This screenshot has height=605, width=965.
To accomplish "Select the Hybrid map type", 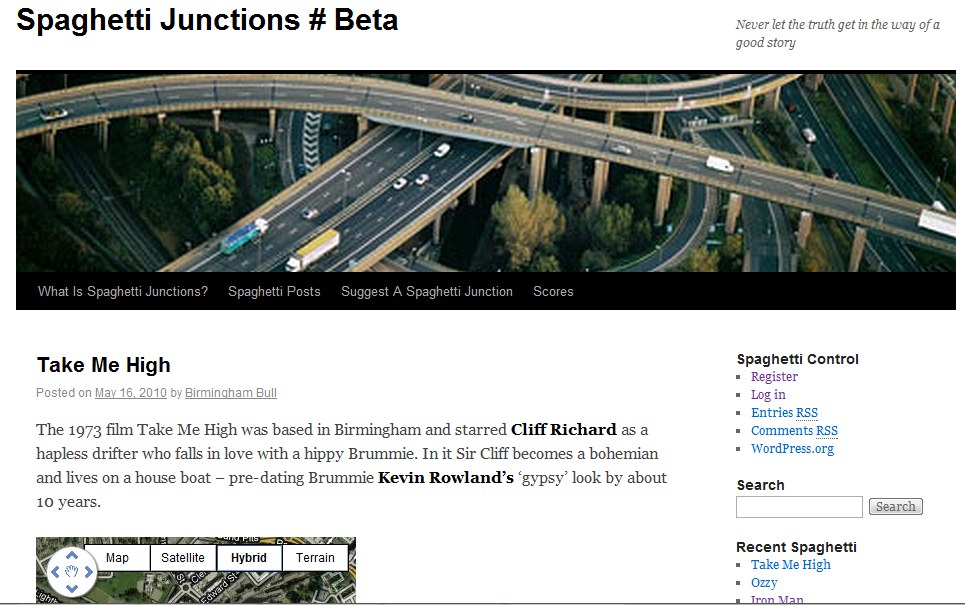I will (249, 558).
